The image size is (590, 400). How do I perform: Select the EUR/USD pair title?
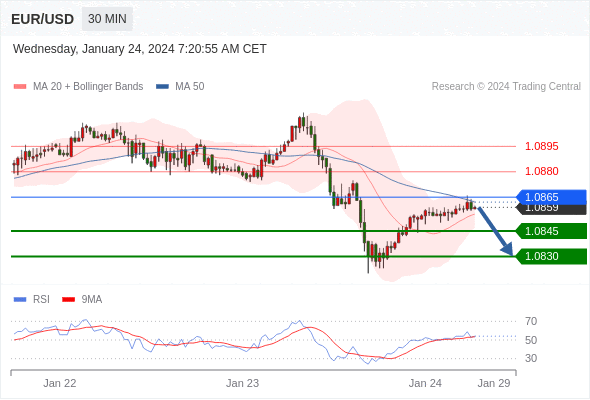click(x=43, y=19)
